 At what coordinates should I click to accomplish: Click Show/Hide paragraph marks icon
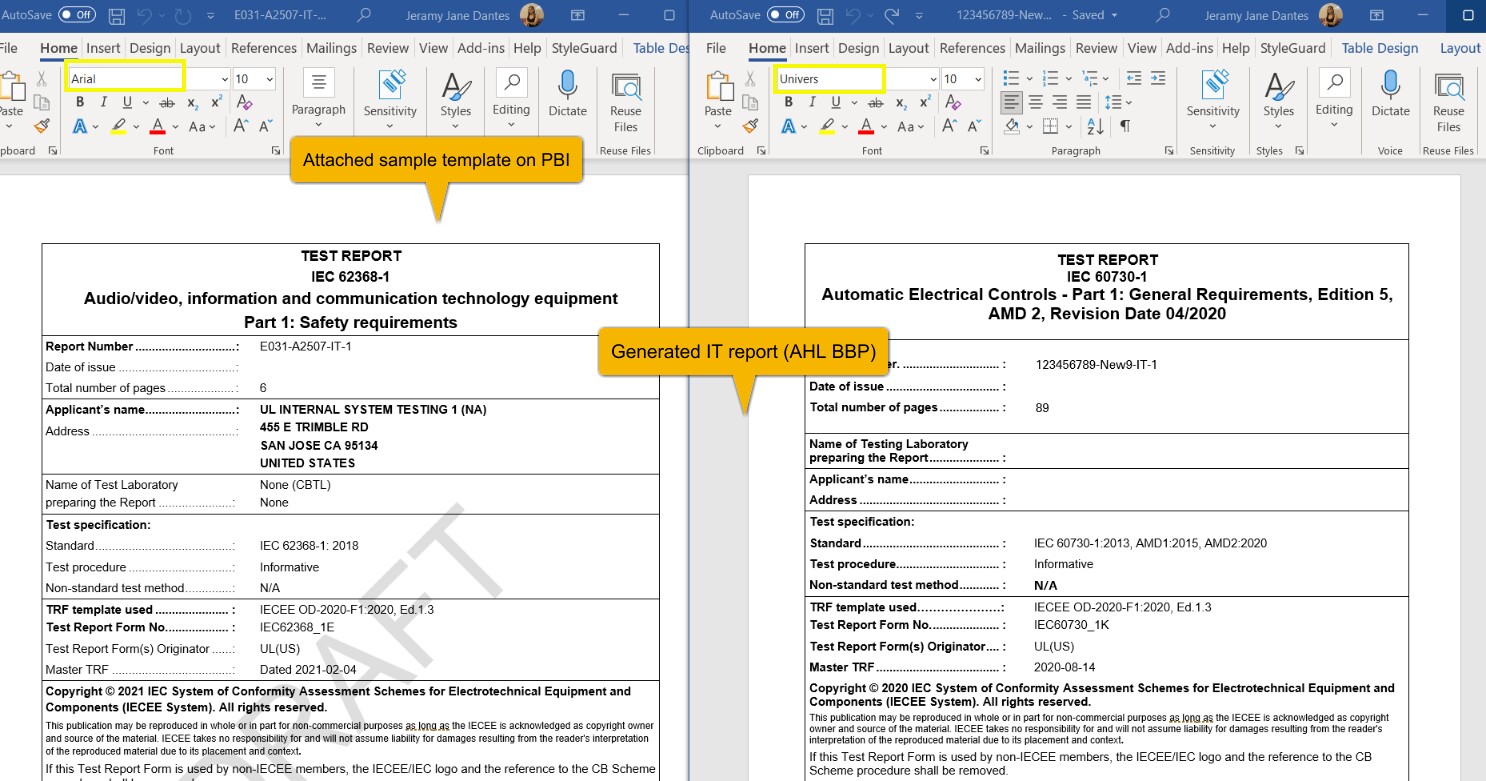(1125, 126)
